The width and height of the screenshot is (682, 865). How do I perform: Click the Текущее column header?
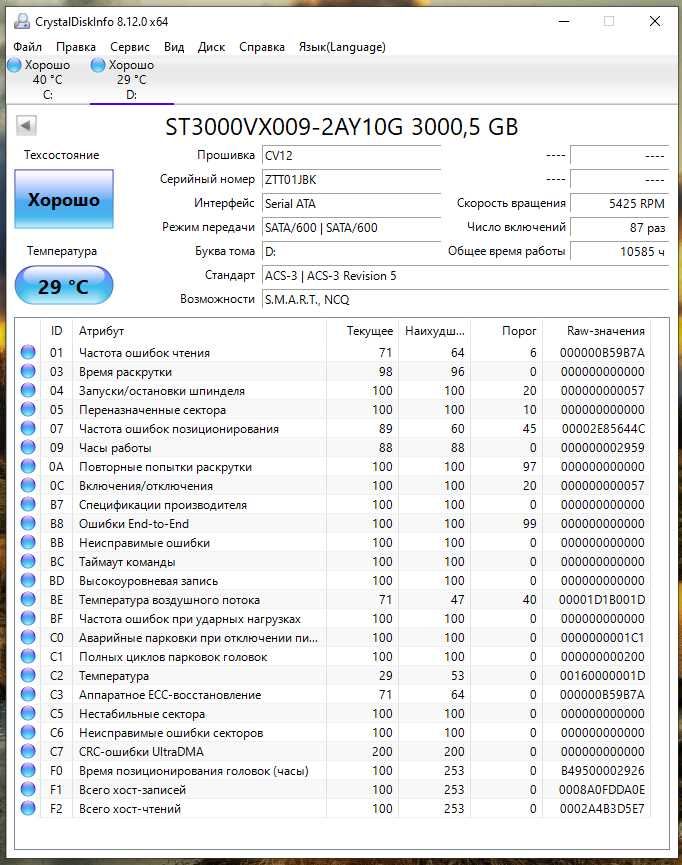pos(361,331)
